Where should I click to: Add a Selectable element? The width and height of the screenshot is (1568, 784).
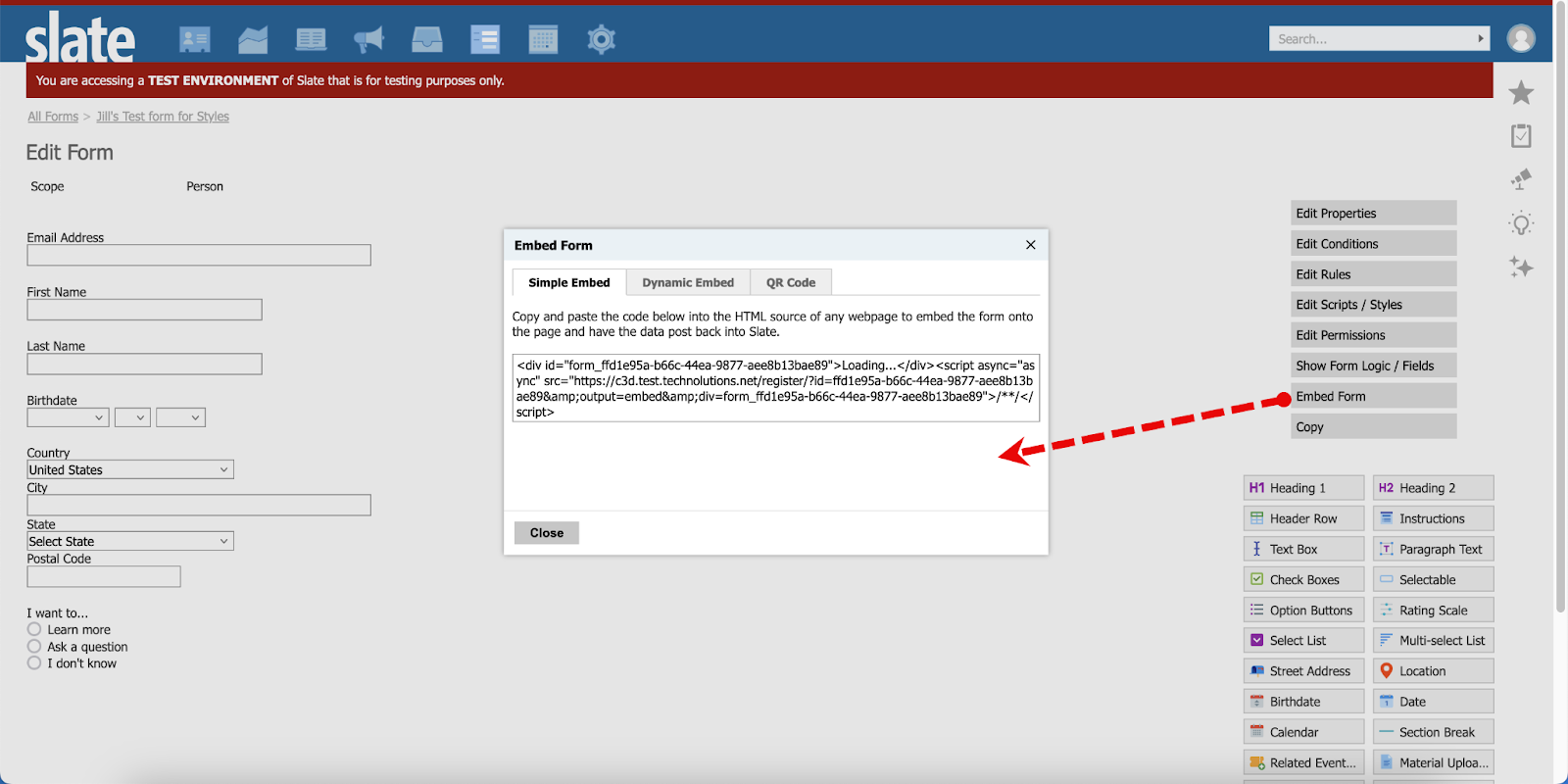click(1433, 579)
